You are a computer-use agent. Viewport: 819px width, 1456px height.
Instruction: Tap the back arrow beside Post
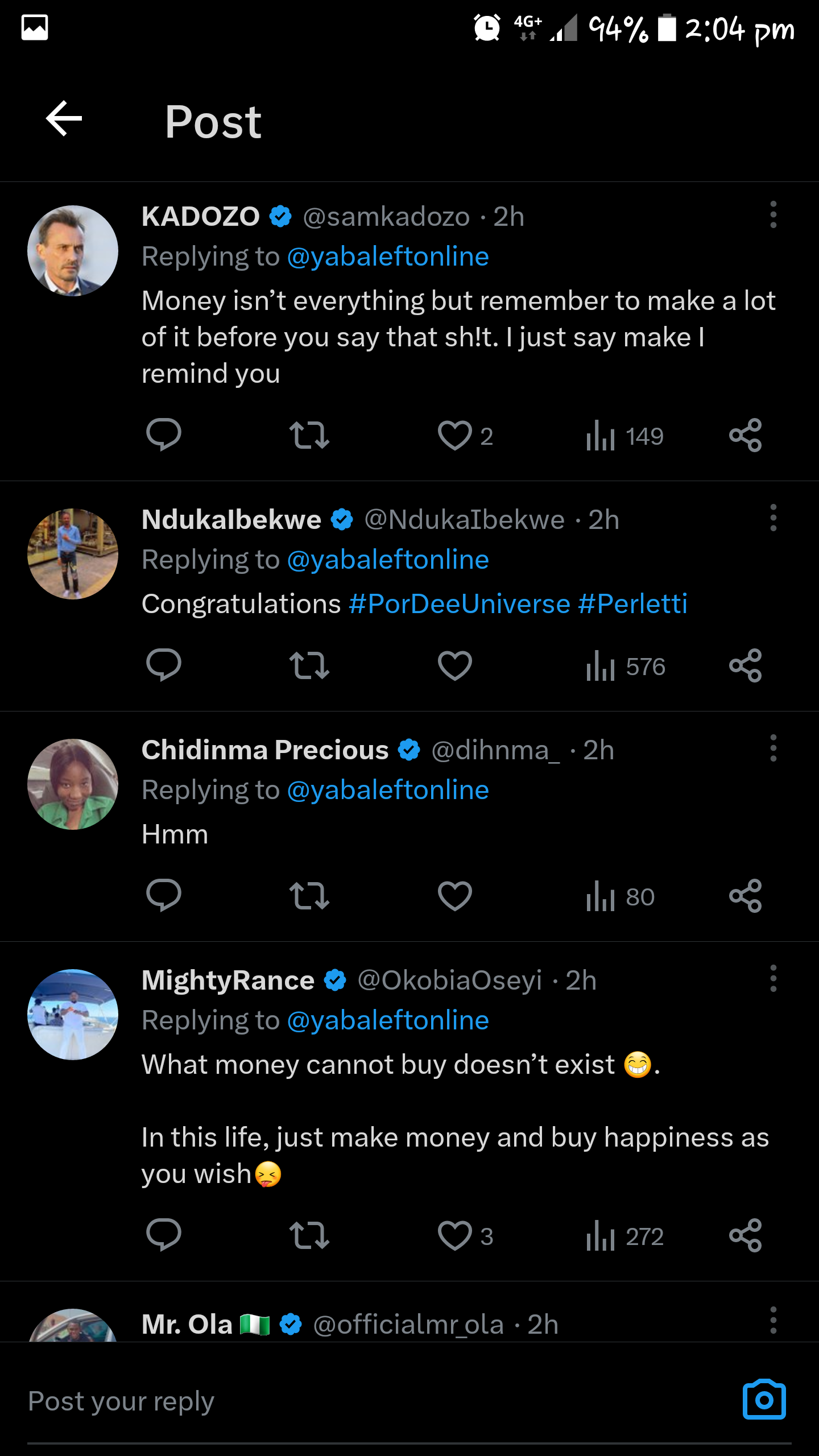coord(64,119)
